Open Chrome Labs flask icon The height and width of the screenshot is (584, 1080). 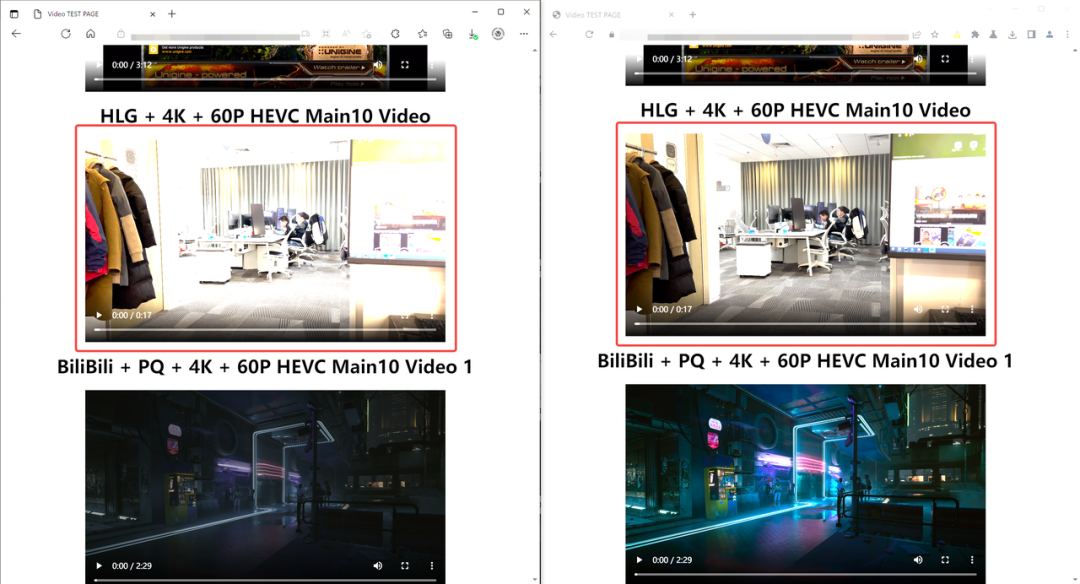click(x=993, y=34)
